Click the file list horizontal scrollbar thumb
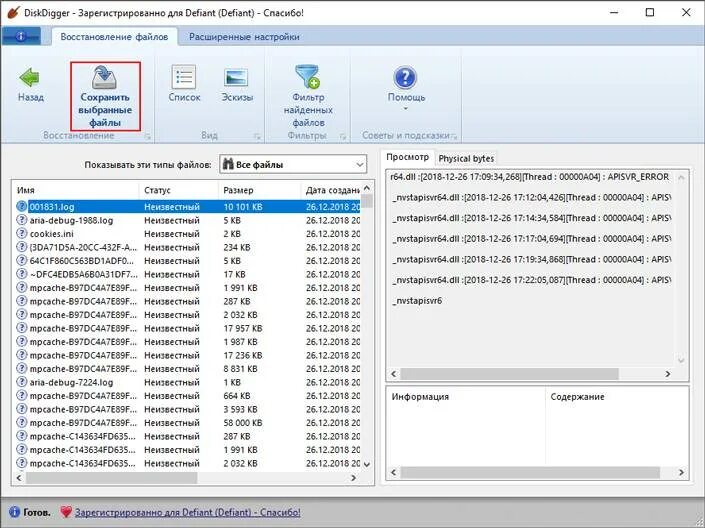The image size is (705, 528). (x=111, y=478)
